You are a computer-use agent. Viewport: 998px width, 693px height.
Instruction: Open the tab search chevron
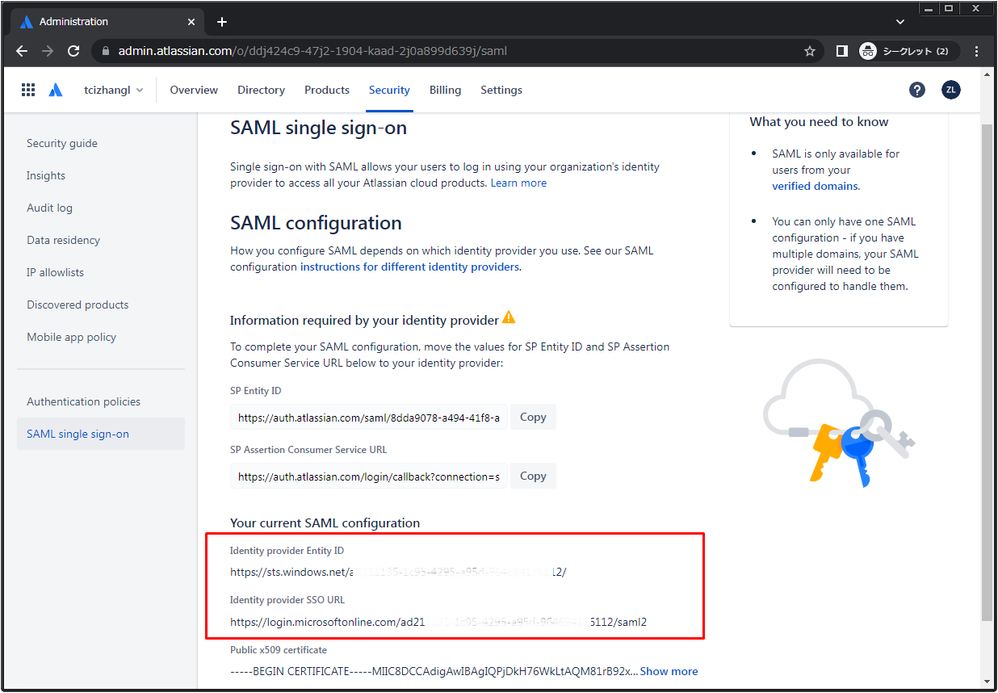900,22
